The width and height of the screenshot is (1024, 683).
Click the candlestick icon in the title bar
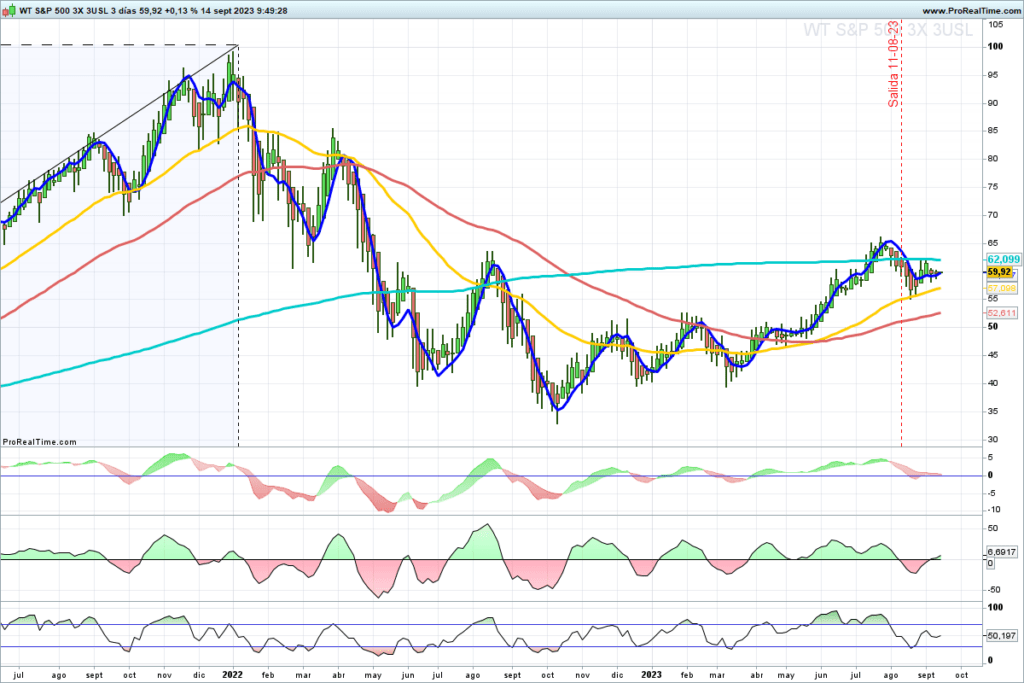click(x=9, y=10)
